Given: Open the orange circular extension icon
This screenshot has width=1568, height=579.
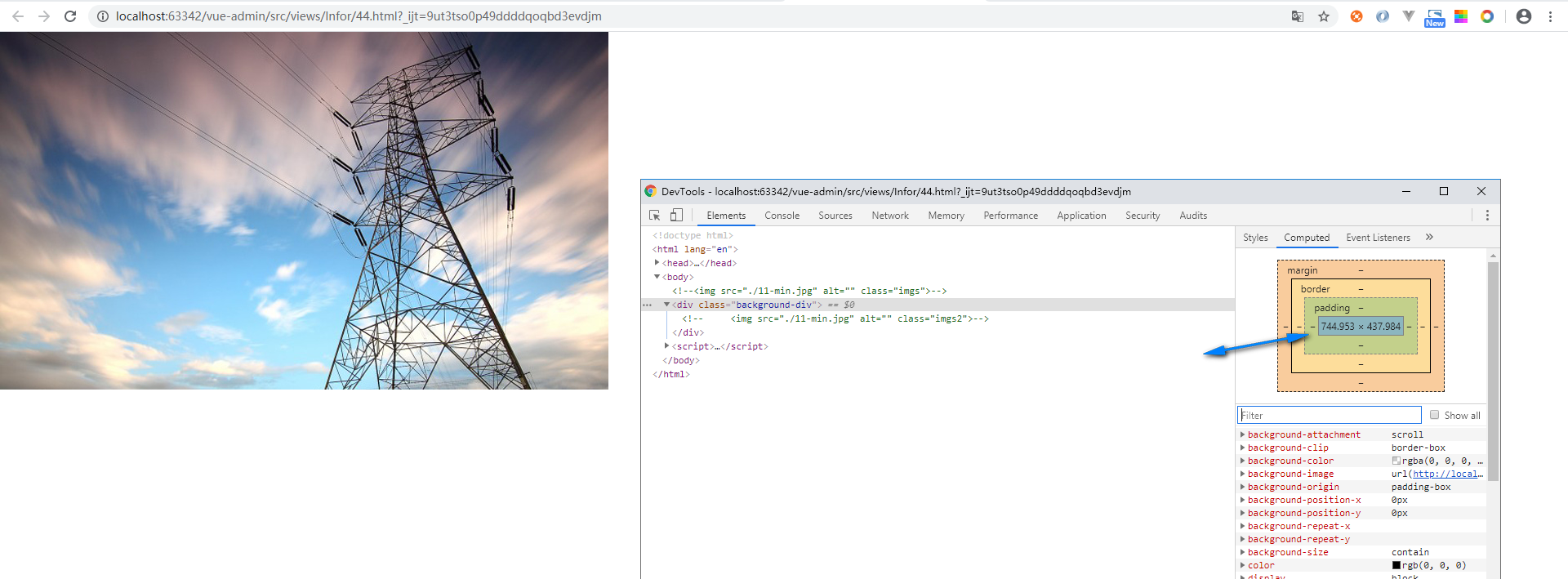Looking at the screenshot, I should tap(1356, 16).
